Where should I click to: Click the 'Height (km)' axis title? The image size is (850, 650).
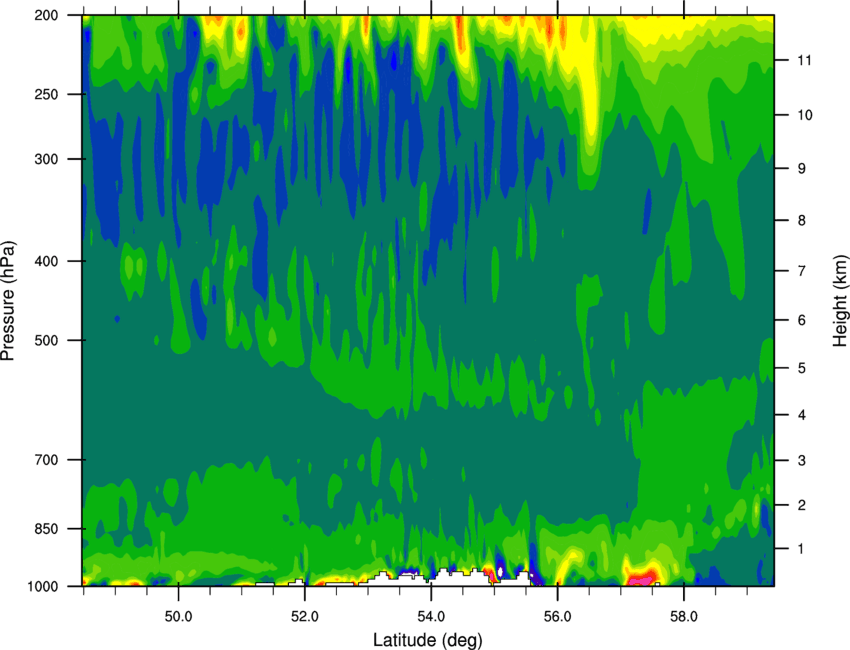pyautogui.click(x=840, y=300)
